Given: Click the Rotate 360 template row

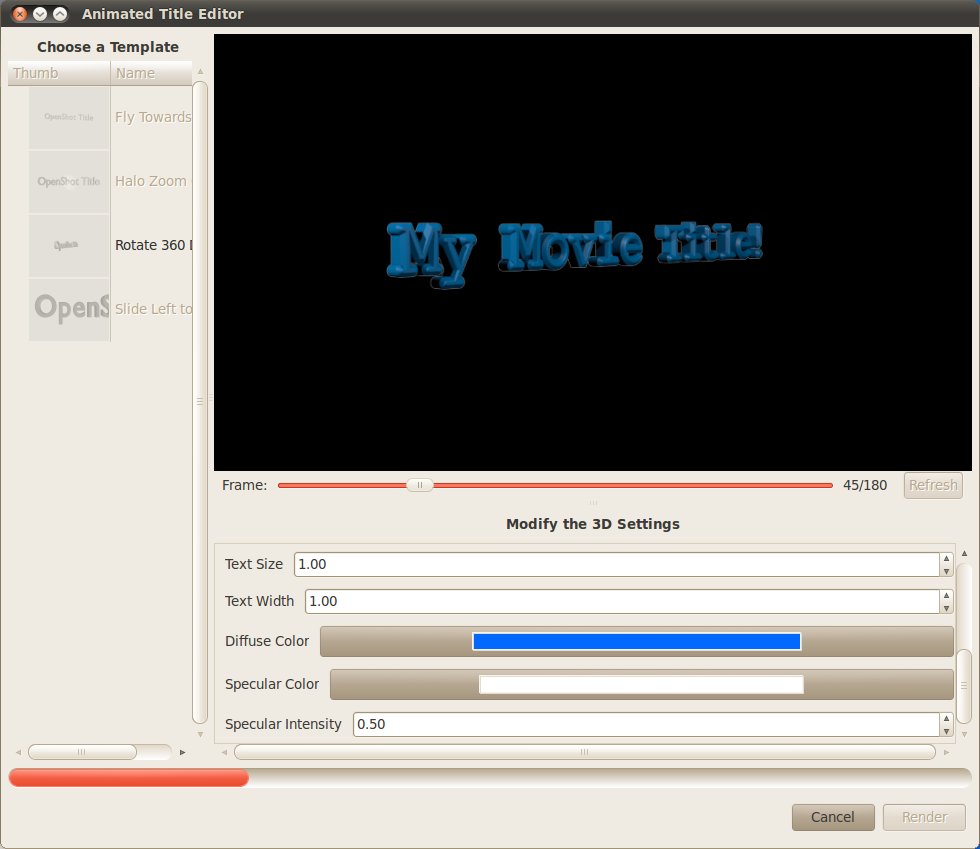Looking at the screenshot, I should point(152,245).
